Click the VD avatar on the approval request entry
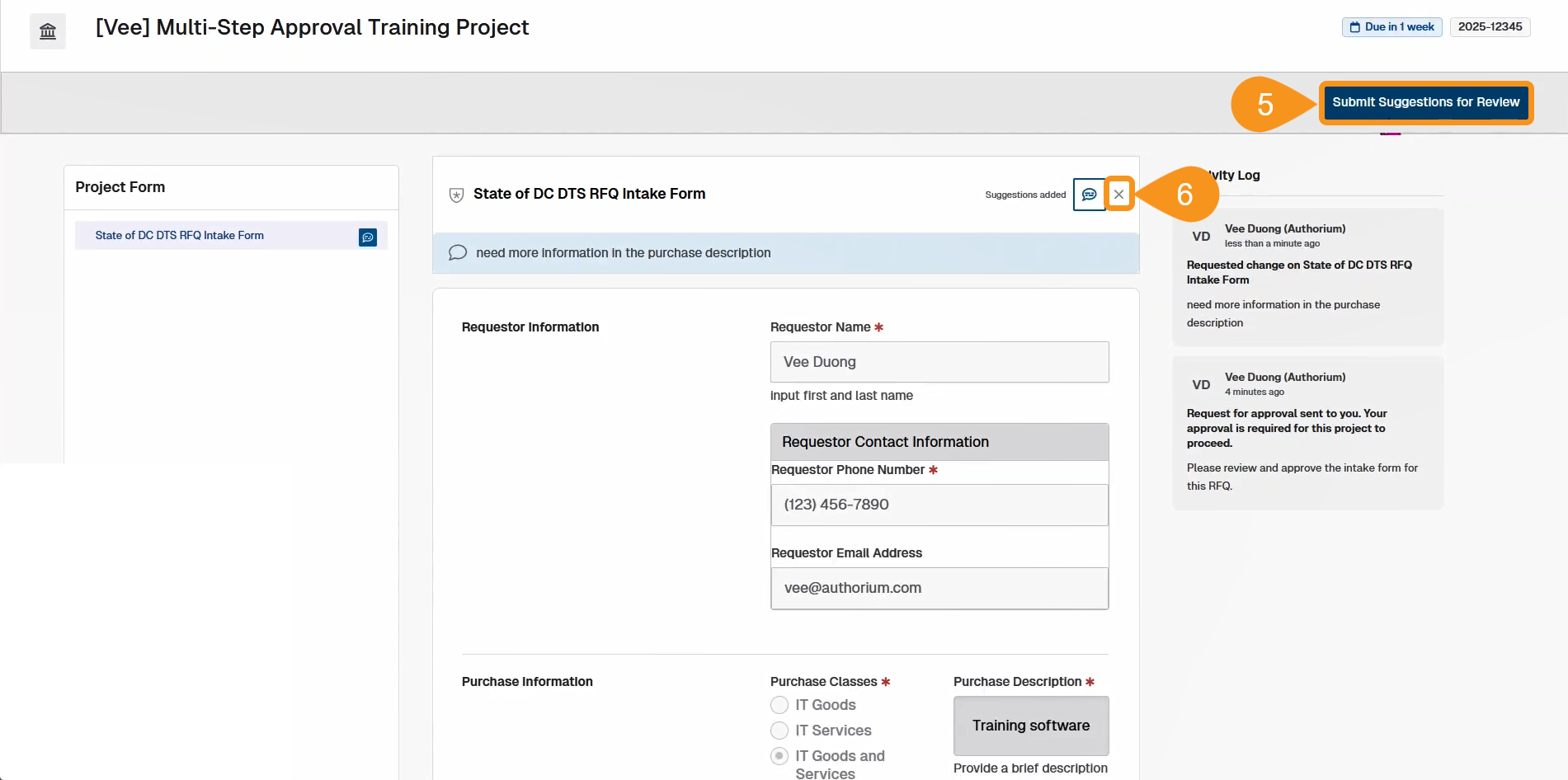1568x780 pixels. 1201,385
